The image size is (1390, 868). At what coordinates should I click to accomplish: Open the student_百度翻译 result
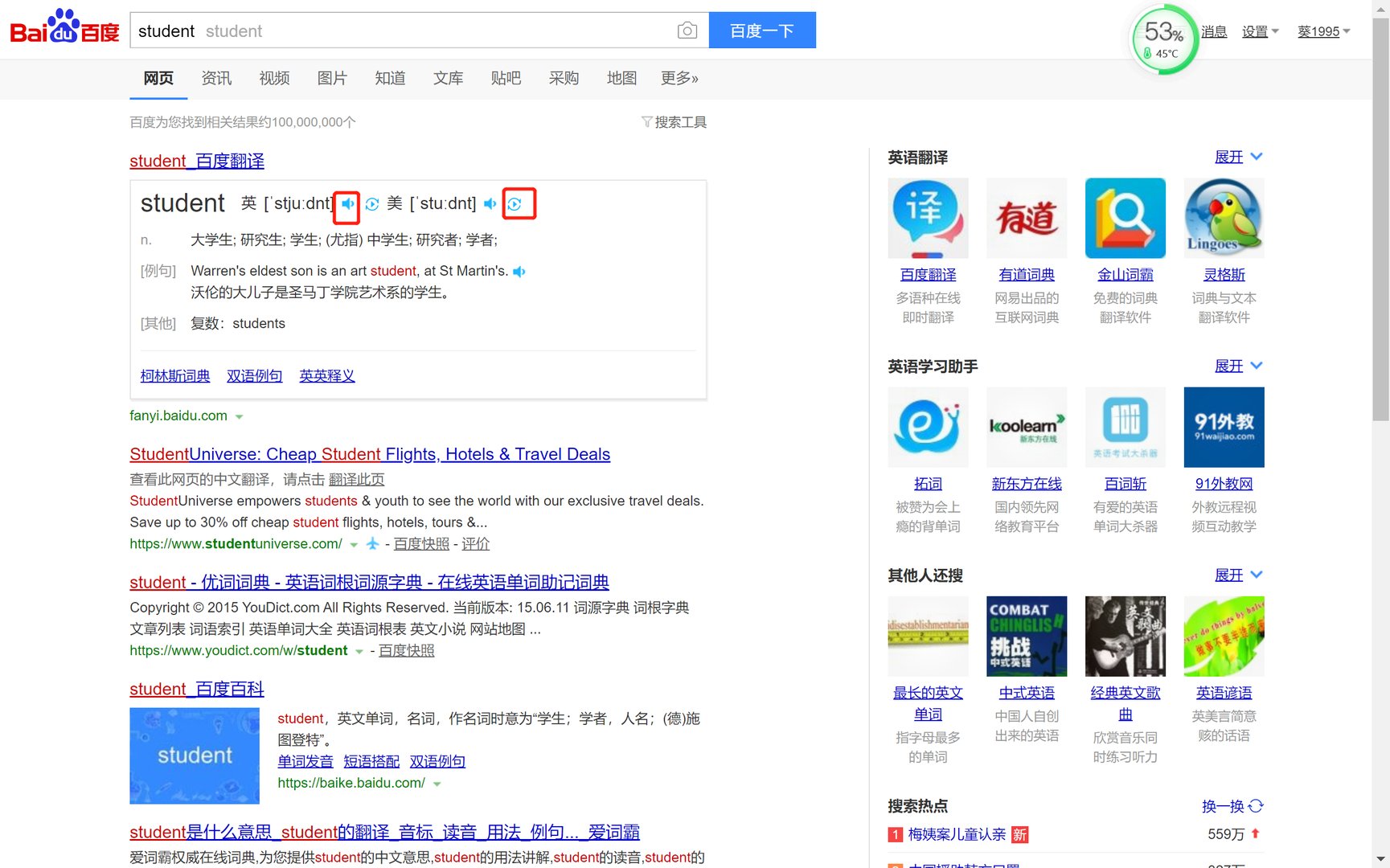pyautogui.click(x=197, y=161)
